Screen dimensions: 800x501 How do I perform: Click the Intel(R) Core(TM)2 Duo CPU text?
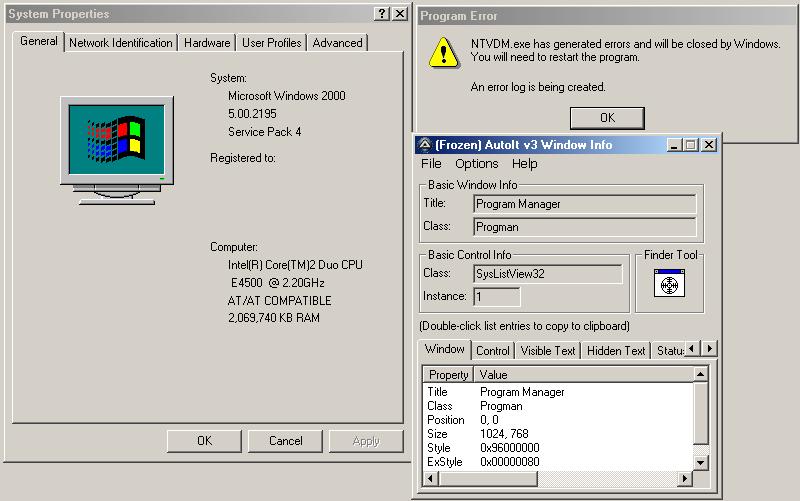[x=295, y=265]
